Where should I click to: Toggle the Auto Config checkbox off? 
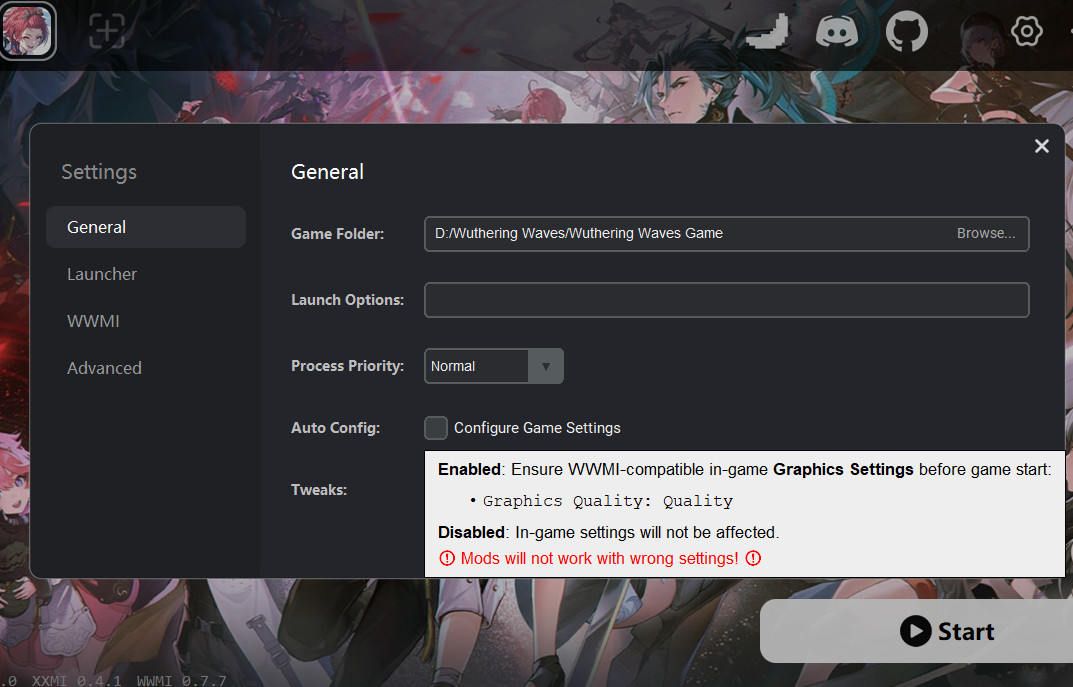click(x=436, y=427)
